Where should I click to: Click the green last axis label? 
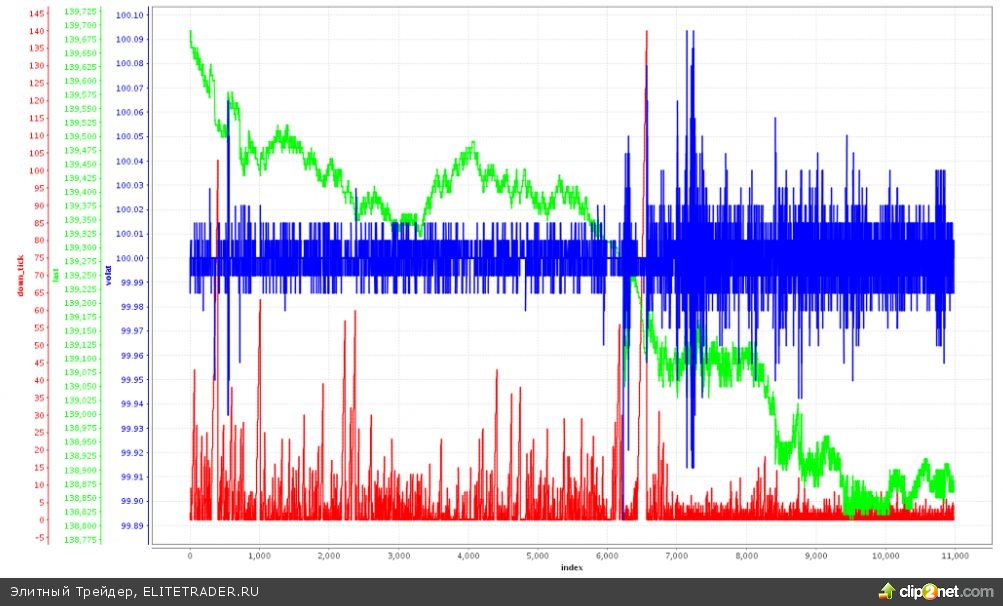(x=56, y=273)
